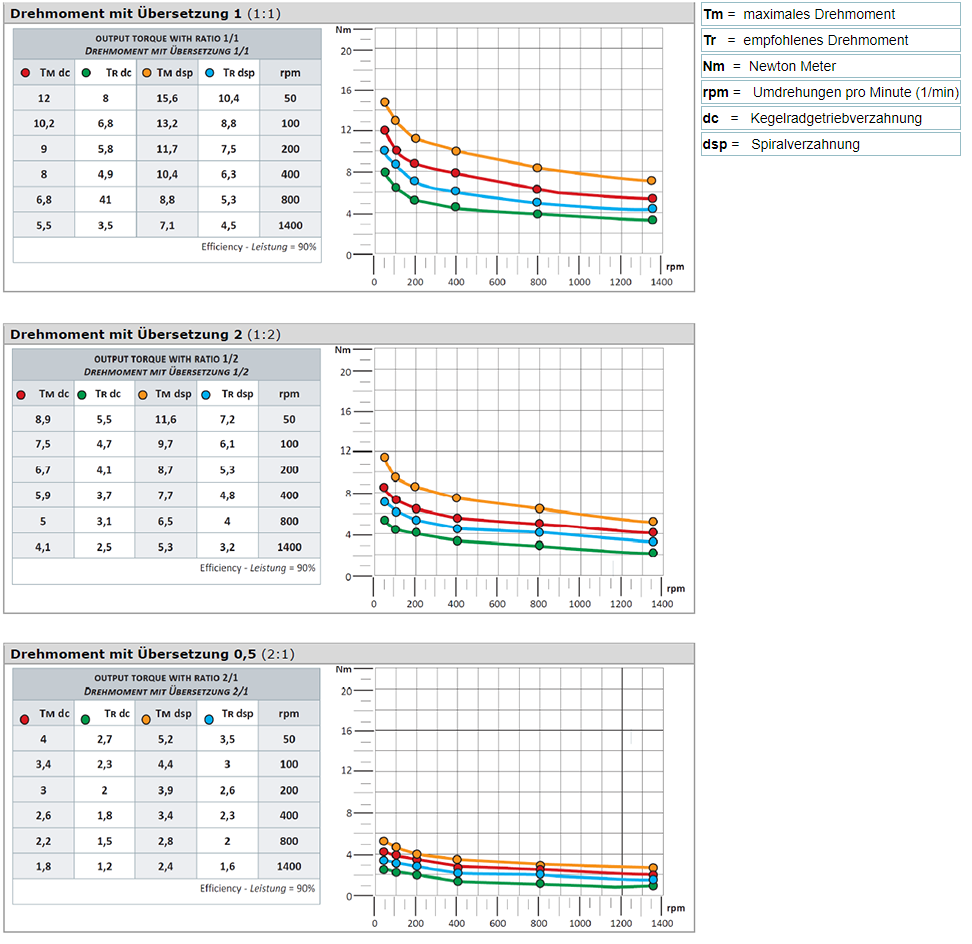Click 'Efficiency - Leistung = 90%' under ratio 2/1 table
Screen dimensions: 972x944
tap(257, 889)
